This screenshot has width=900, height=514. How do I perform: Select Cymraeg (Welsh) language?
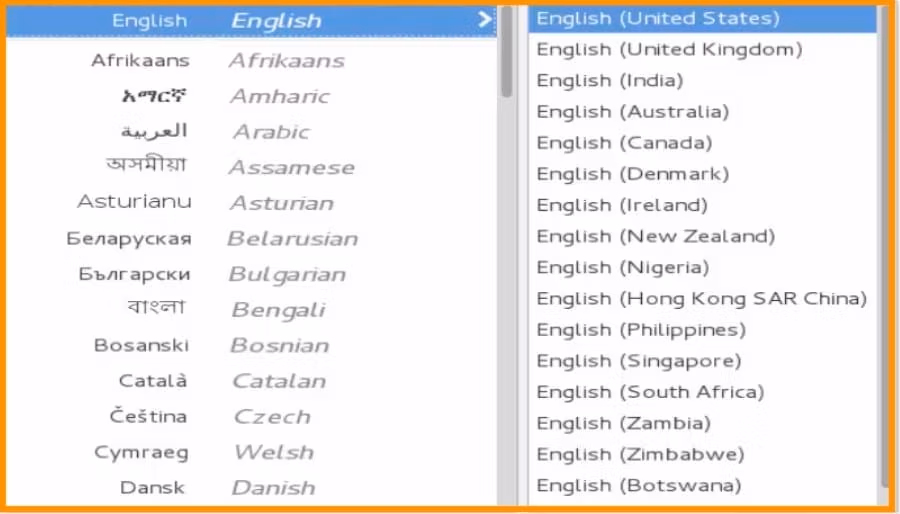pos(218,452)
